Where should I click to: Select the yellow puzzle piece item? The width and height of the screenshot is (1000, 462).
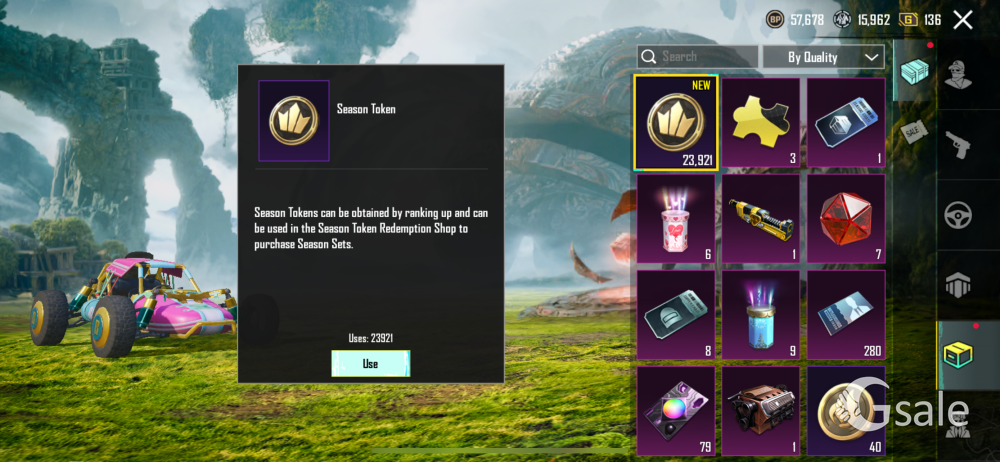[761, 123]
